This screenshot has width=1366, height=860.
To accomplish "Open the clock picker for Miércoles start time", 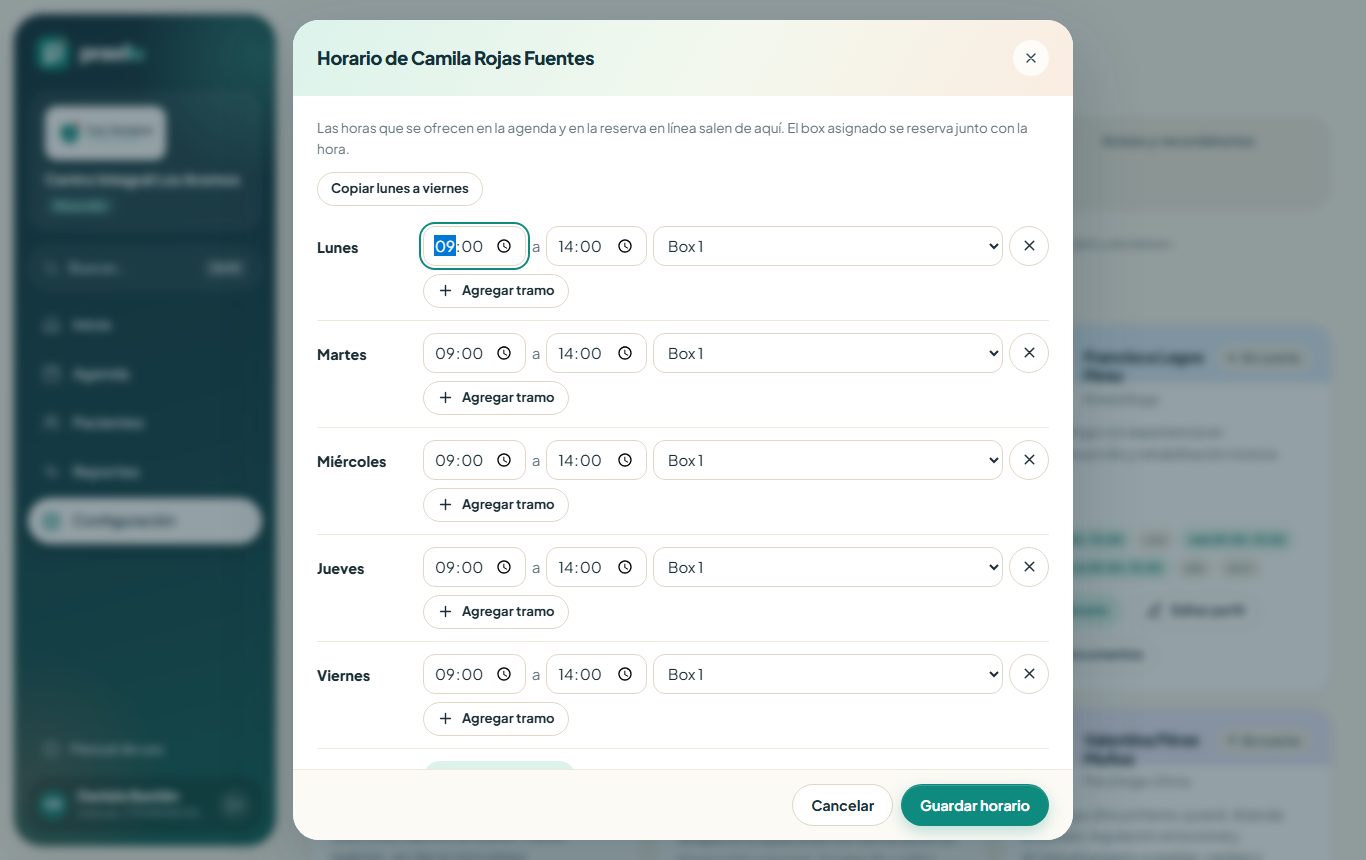I will [504, 460].
